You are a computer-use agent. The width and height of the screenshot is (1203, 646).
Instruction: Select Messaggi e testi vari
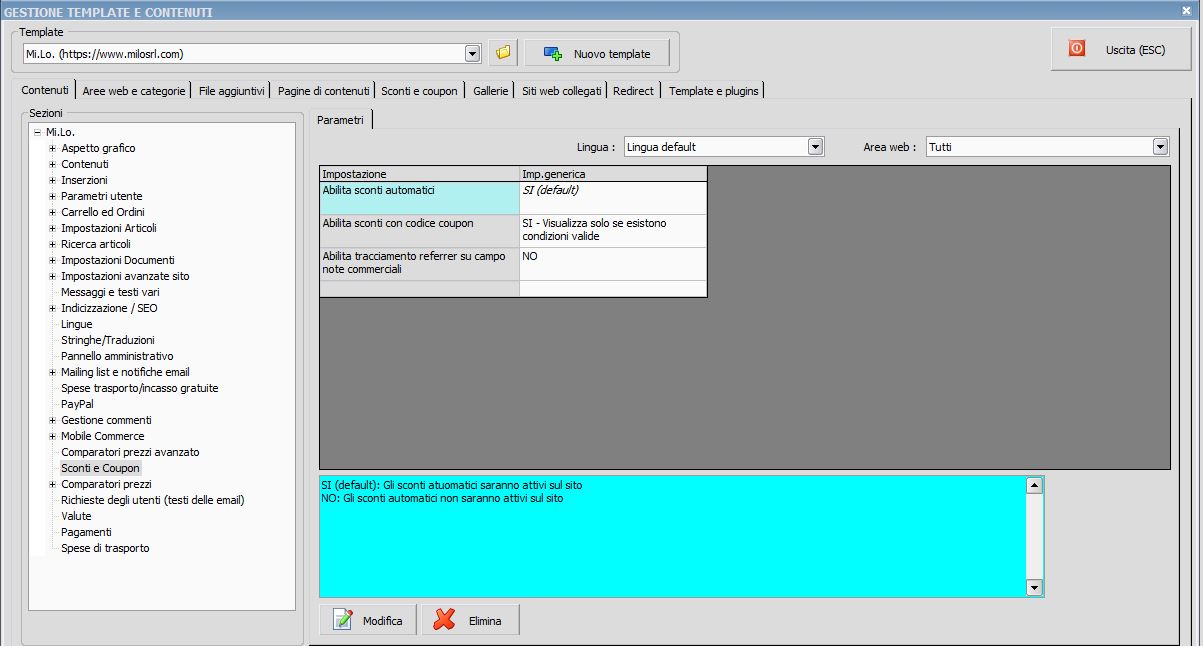point(110,292)
